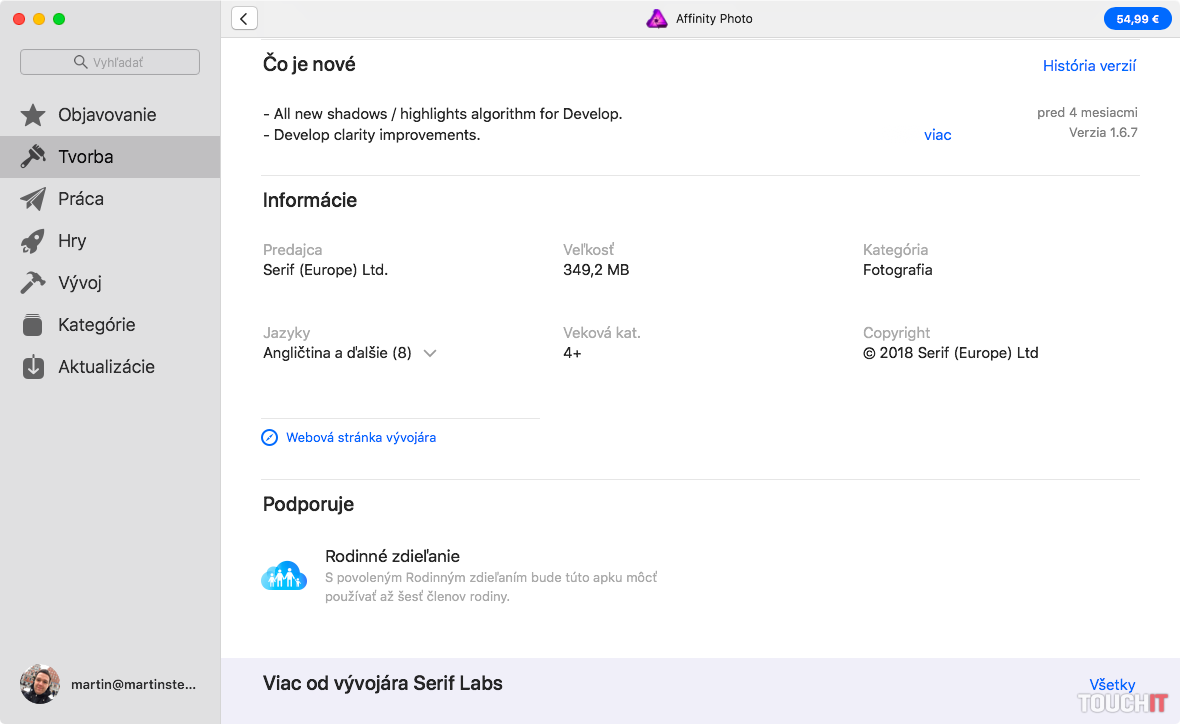
Task: Buy the app for 54,99 €
Action: click(x=1137, y=18)
